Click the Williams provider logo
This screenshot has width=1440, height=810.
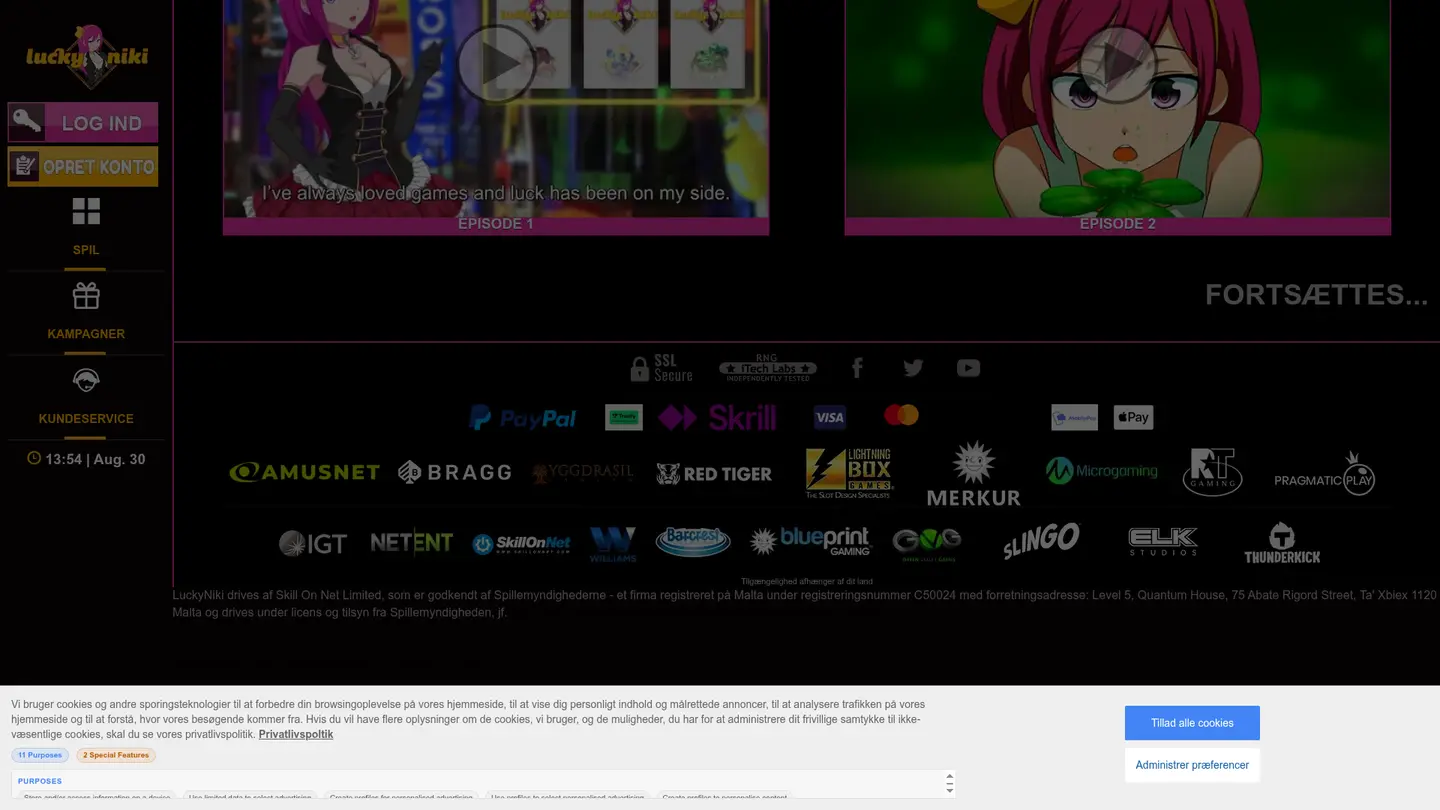point(613,544)
